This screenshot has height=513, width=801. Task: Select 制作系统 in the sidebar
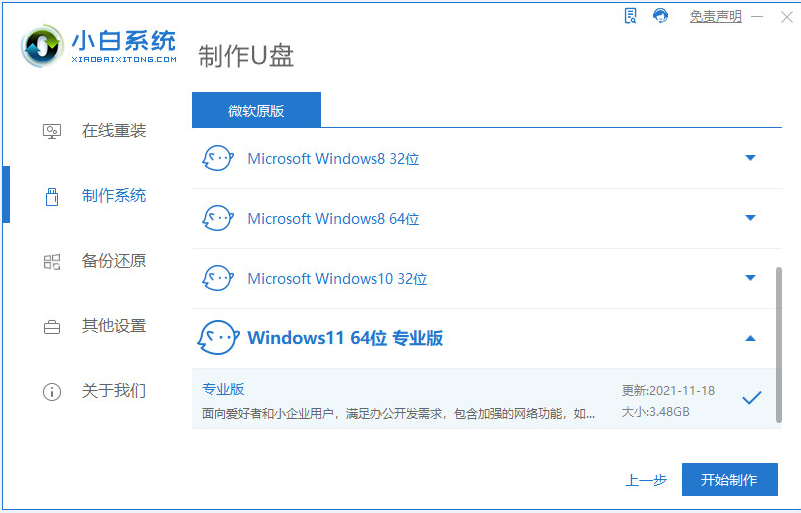click(x=114, y=196)
